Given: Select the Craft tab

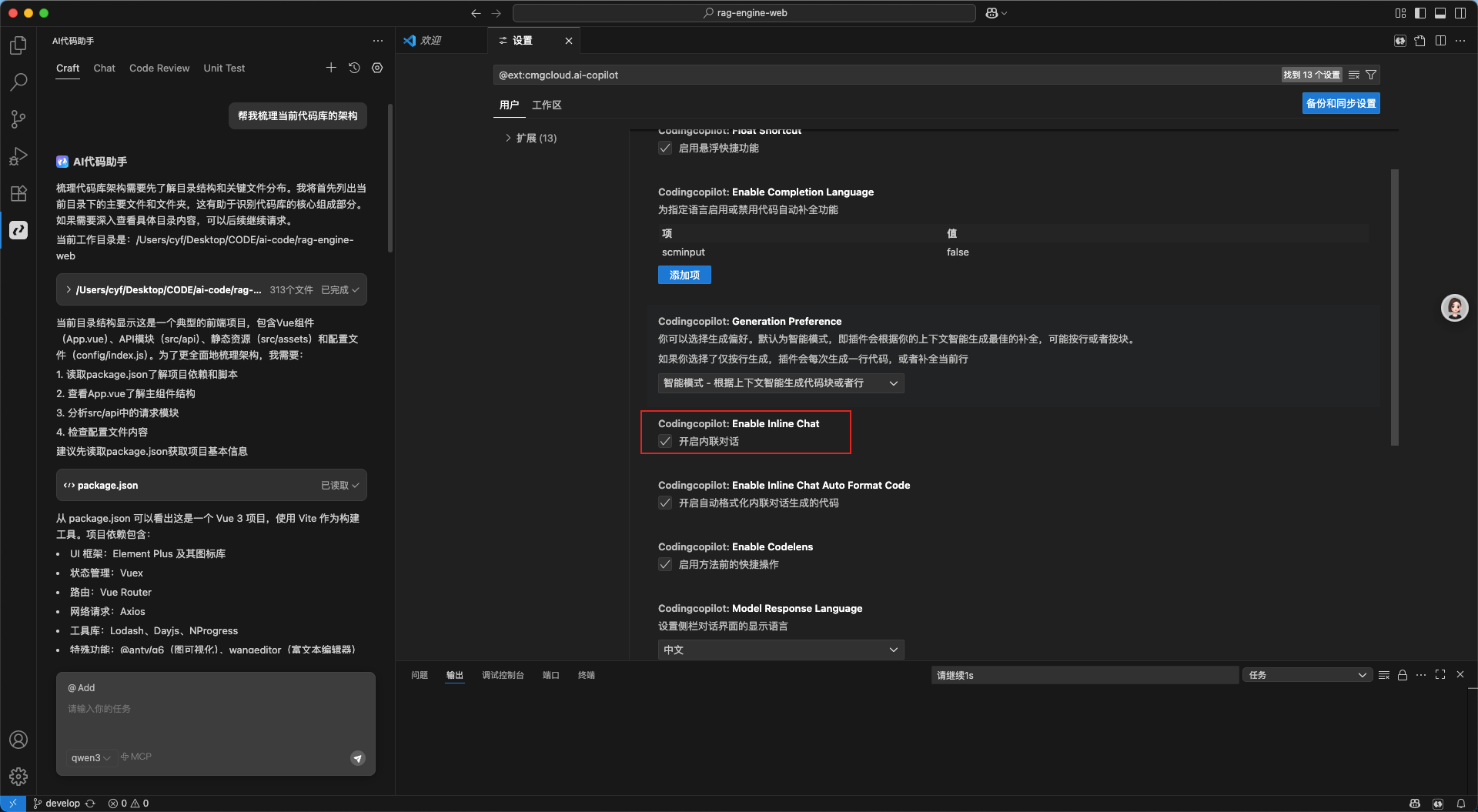Looking at the screenshot, I should tap(68, 68).
